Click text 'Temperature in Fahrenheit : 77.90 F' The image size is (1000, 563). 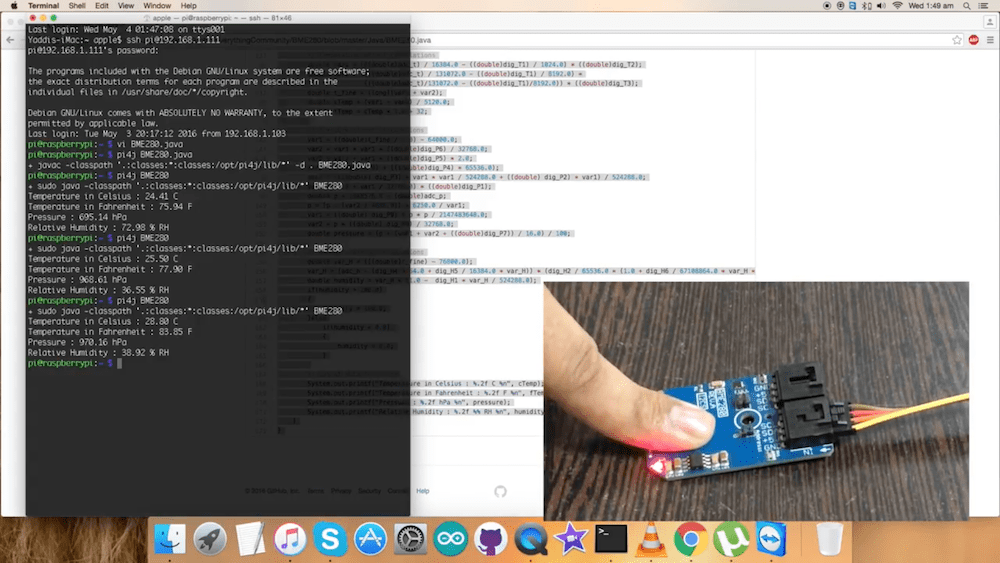pos(110,269)
